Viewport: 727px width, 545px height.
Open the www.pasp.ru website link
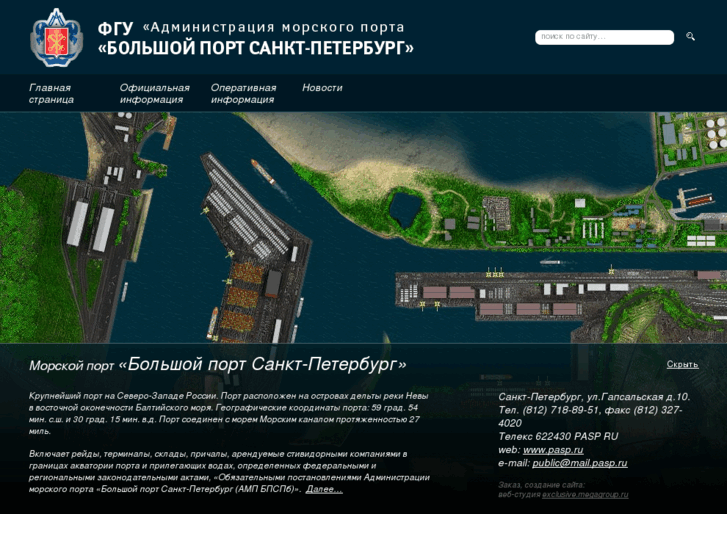pos(553,450)
